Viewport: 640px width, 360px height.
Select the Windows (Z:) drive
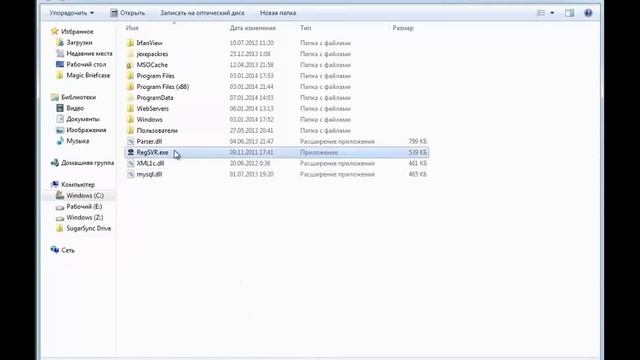[x=84, y=218]
